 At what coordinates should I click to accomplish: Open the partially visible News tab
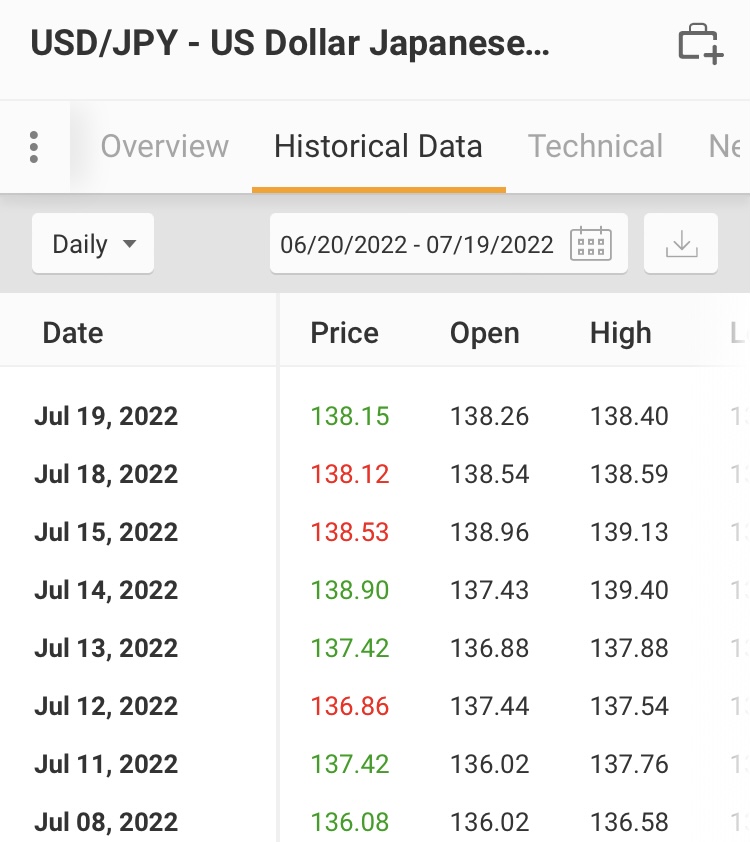point(725,146)
